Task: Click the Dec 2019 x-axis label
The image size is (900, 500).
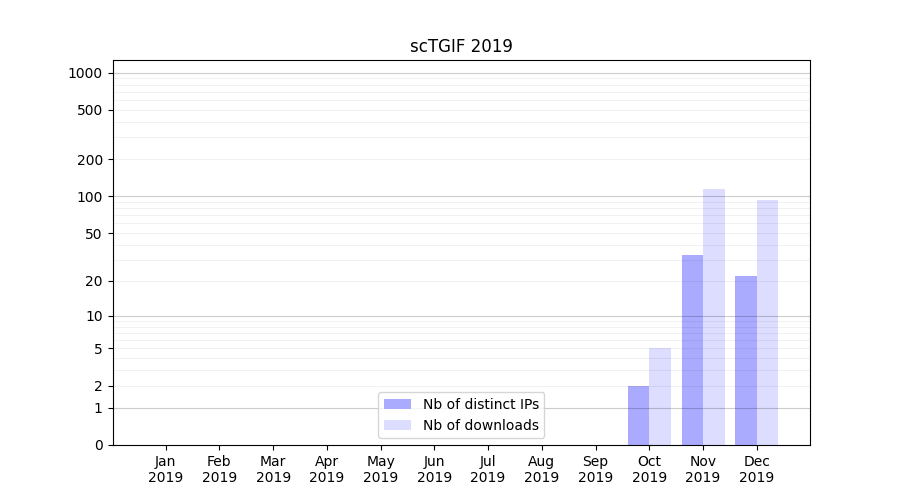Action: click(x=756, y=469)
